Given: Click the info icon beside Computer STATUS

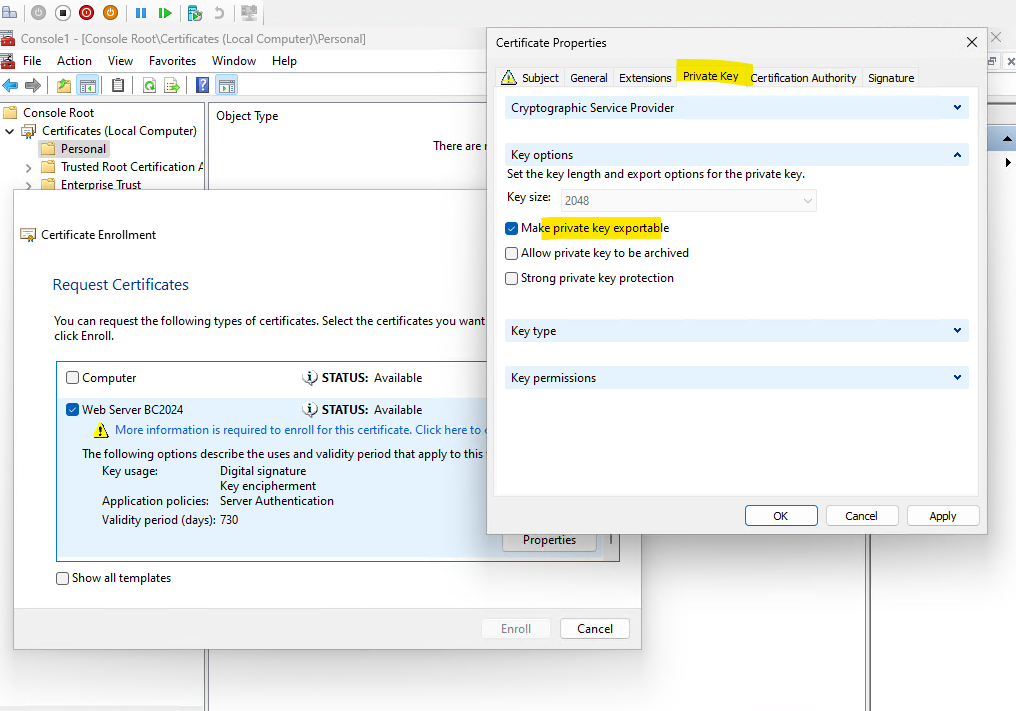Looking at the screenshot, I should coord(310,377).
